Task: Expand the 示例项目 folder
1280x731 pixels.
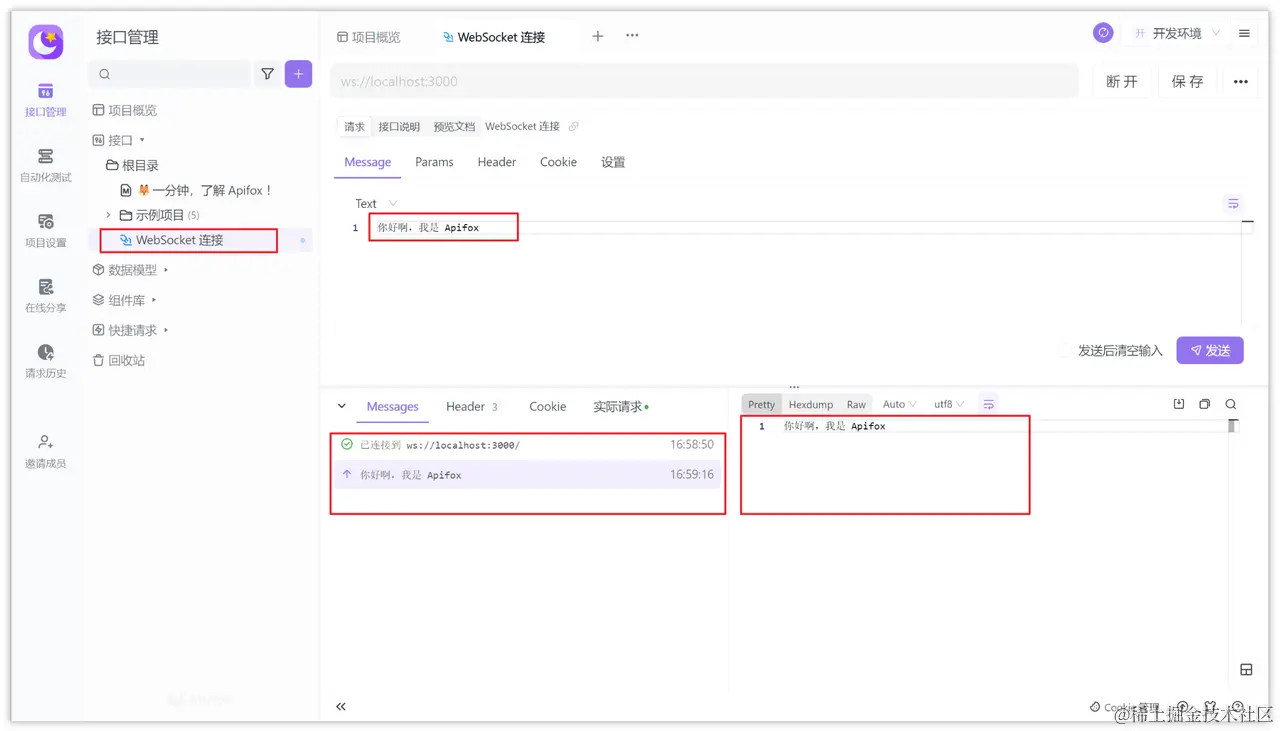Action: click(108, 215)
